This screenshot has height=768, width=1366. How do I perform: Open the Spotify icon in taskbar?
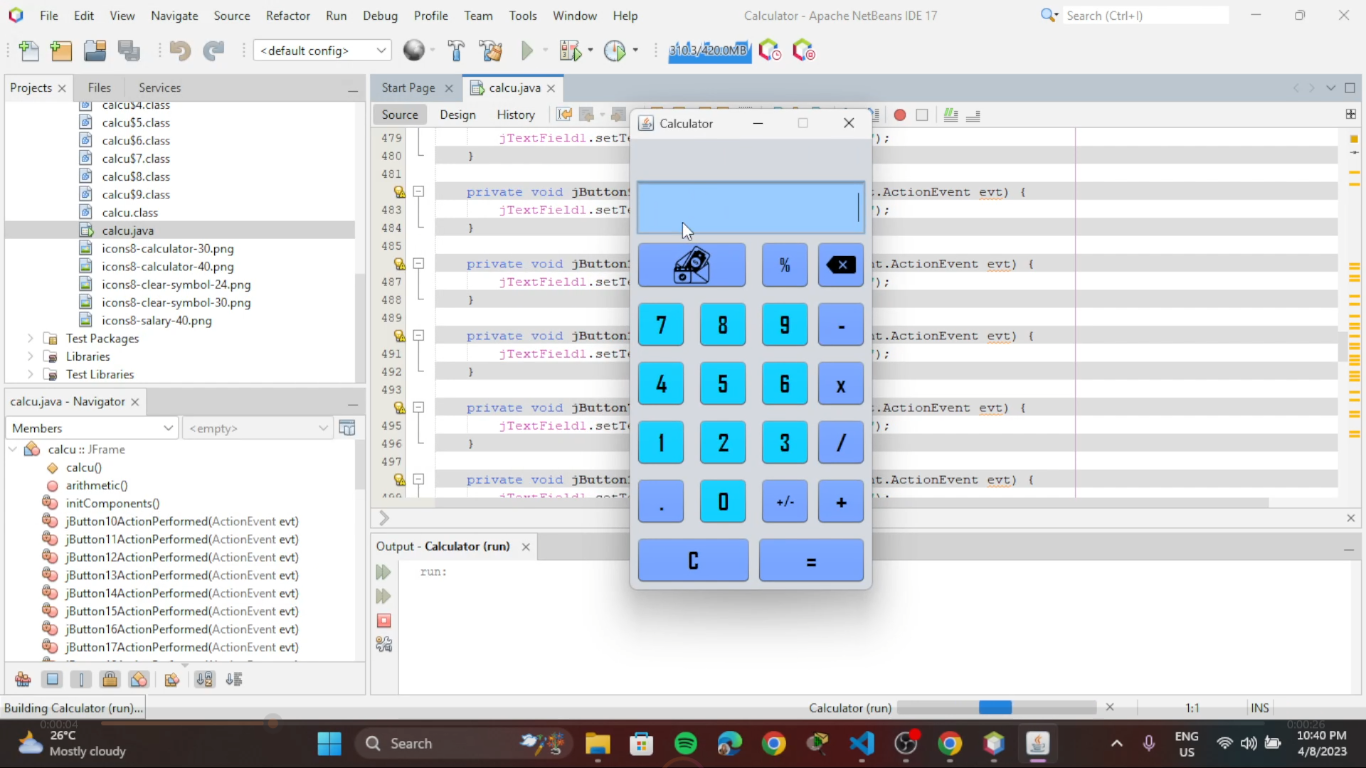[x=685, y=743]
